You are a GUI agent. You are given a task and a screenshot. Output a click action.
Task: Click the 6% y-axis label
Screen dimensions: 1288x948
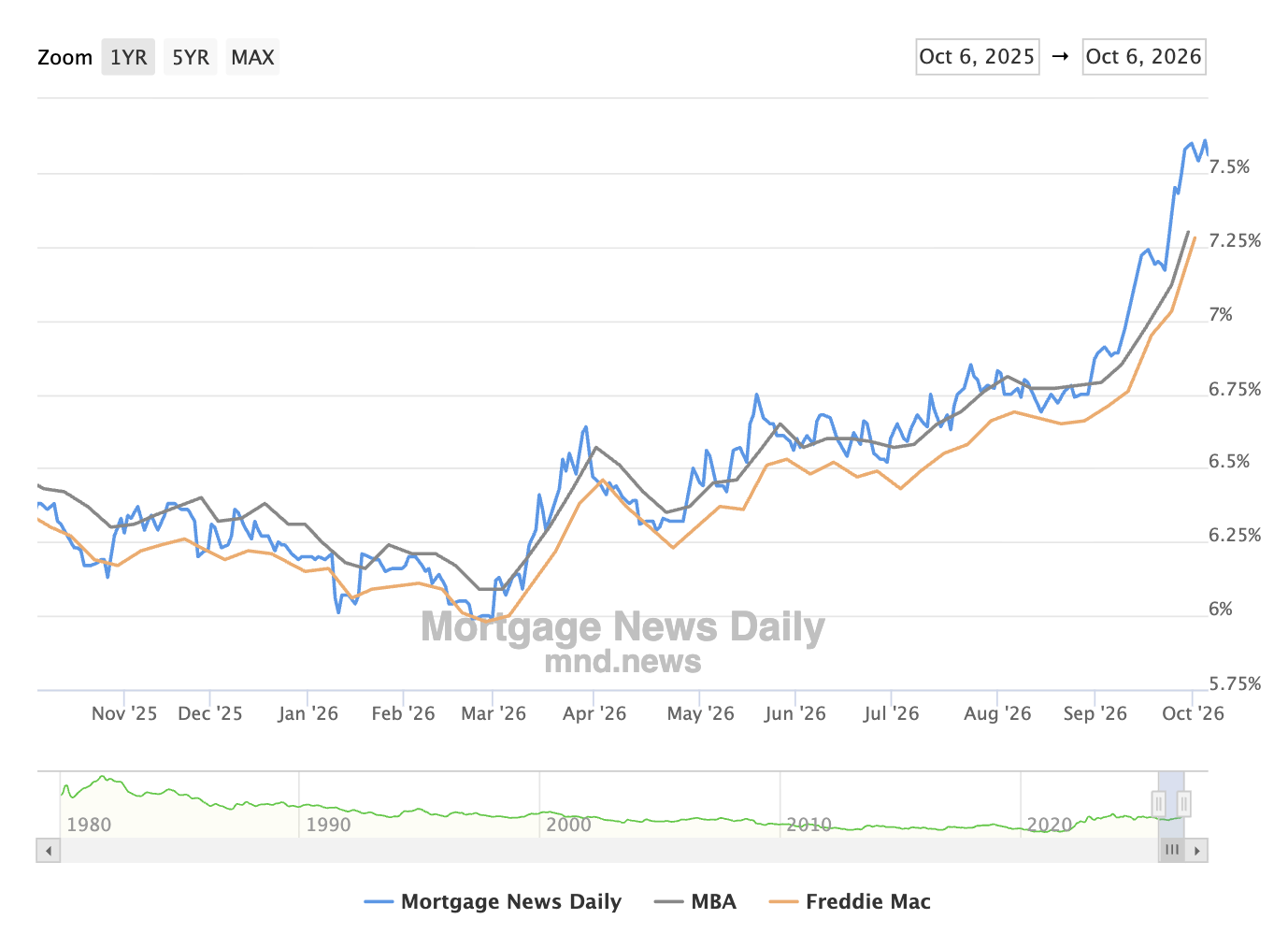(x=1221, y=609)
